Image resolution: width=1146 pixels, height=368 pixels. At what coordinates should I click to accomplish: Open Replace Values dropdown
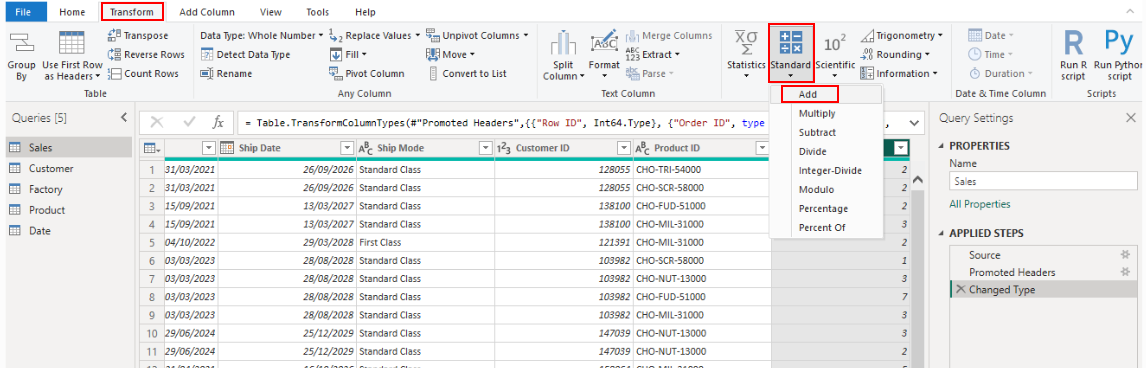coord(374,35)
